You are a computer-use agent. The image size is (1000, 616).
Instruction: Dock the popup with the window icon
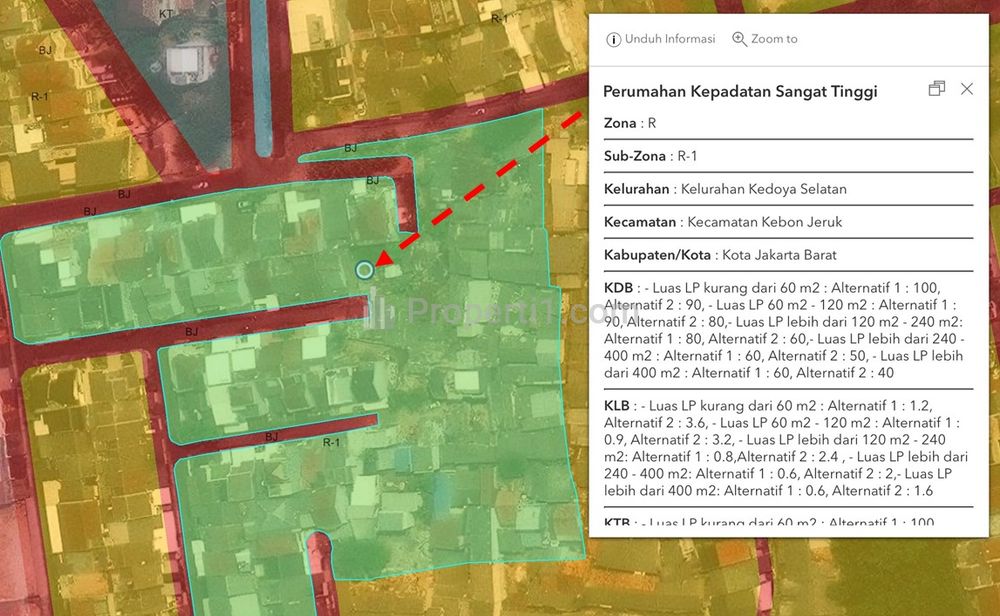pyautogui.click(x=936, y=89)
